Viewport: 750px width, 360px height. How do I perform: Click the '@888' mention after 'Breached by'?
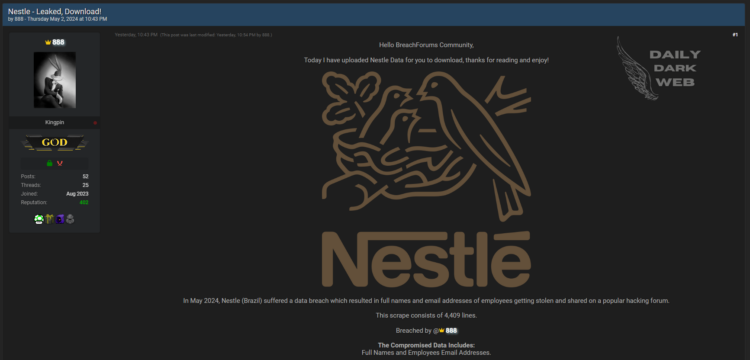click(x=446, y=330)
